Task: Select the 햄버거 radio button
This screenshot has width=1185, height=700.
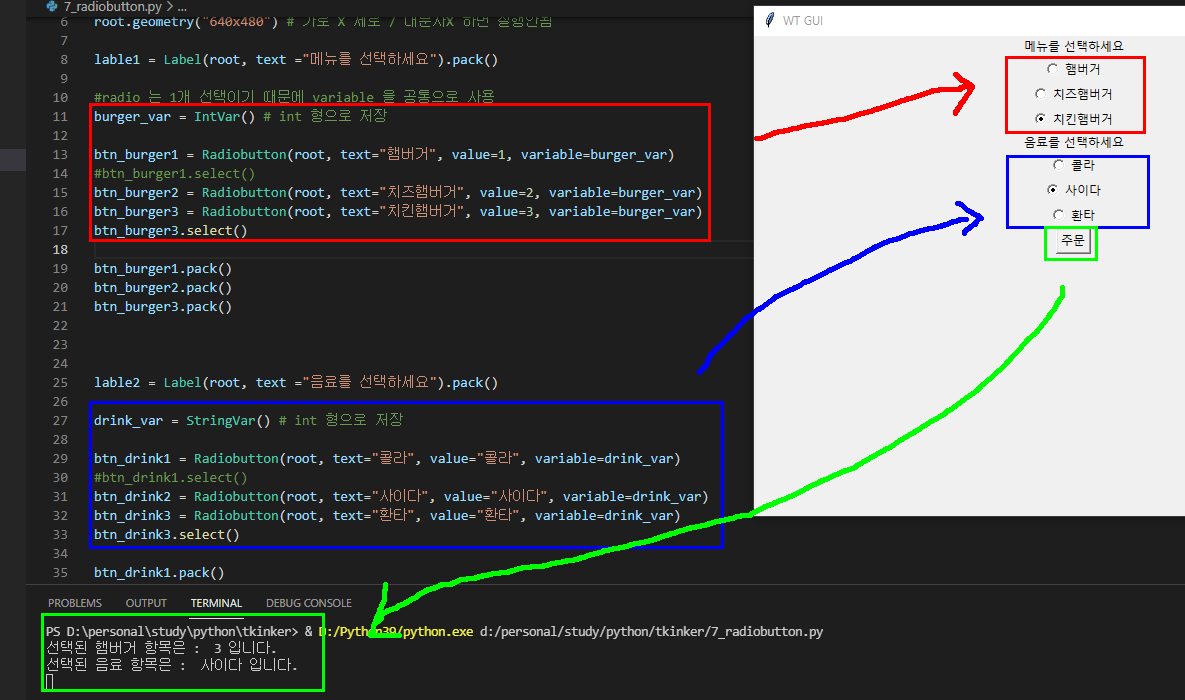Action: 1073,69
